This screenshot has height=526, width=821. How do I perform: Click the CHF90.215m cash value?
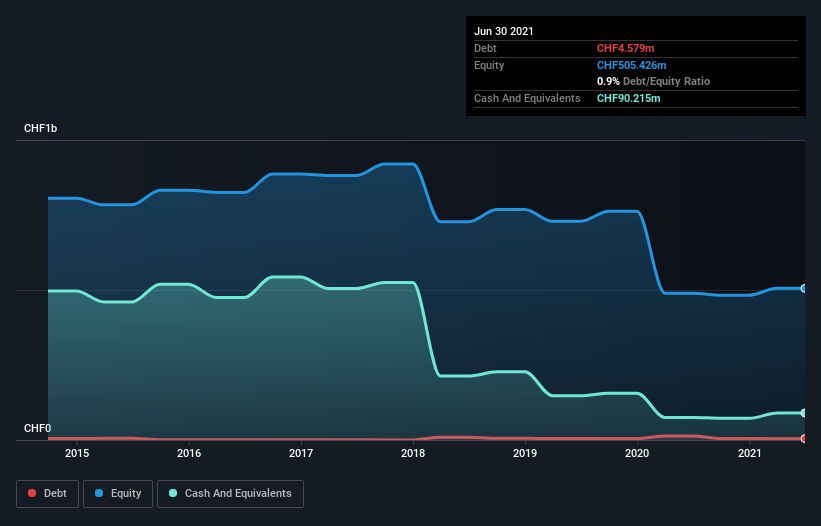point(628,98)
